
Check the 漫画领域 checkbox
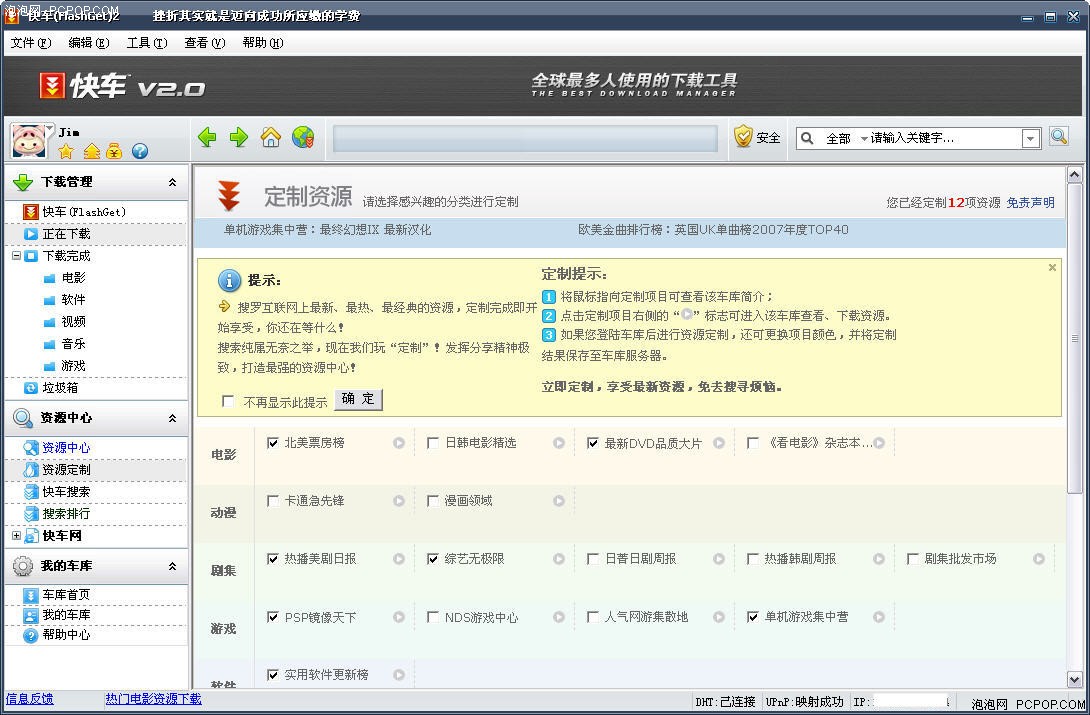(432, 501)
